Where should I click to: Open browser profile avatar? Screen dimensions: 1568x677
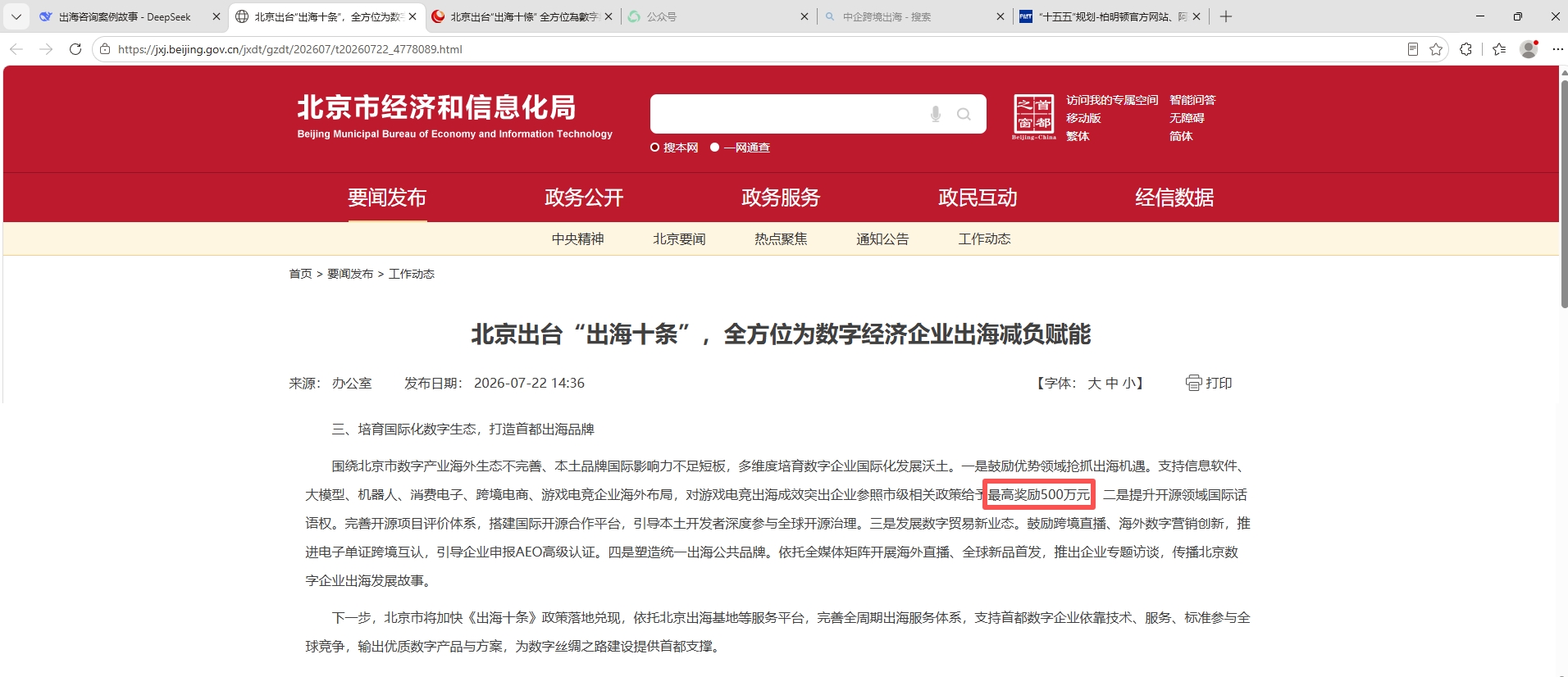point(1529,49)
